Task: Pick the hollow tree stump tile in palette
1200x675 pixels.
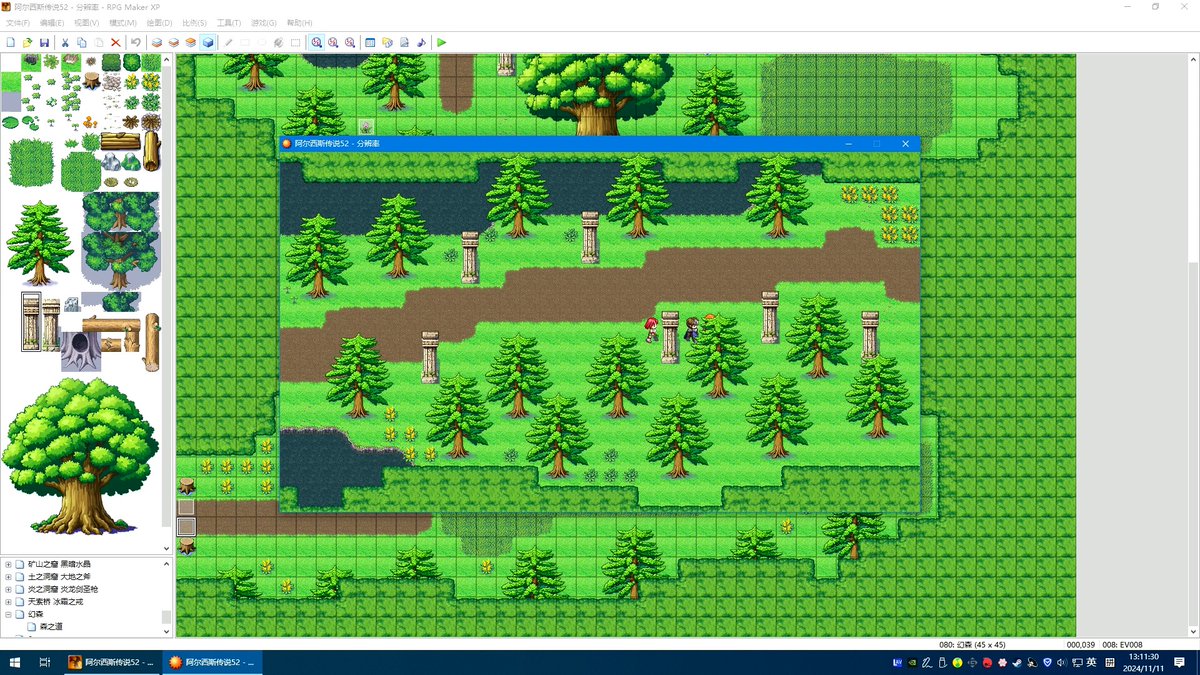Action: coord(80,351)
